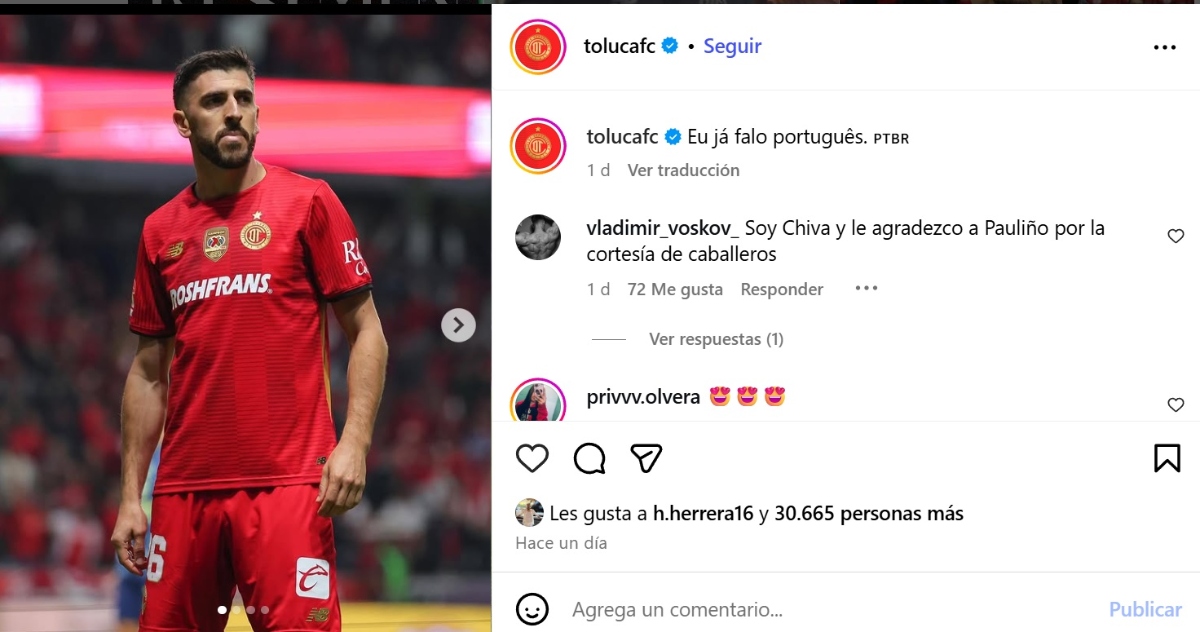
Task: Like the privvv.olvera comment heart
Action: [1176, 405]
